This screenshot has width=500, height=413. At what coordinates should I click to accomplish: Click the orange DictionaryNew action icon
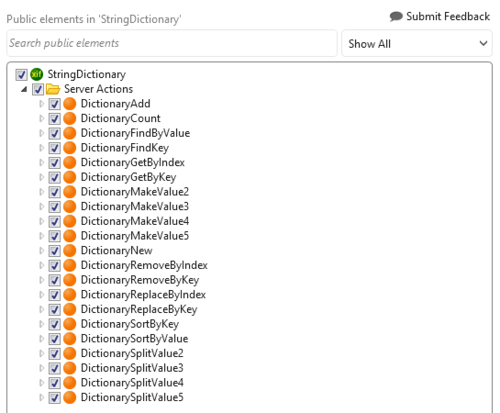pos(70,250)
